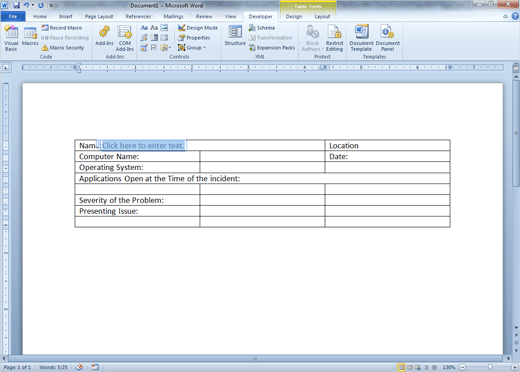Open Document Panel settings
The width and height of the screenshot is (520, 372).
coord(387,38)
